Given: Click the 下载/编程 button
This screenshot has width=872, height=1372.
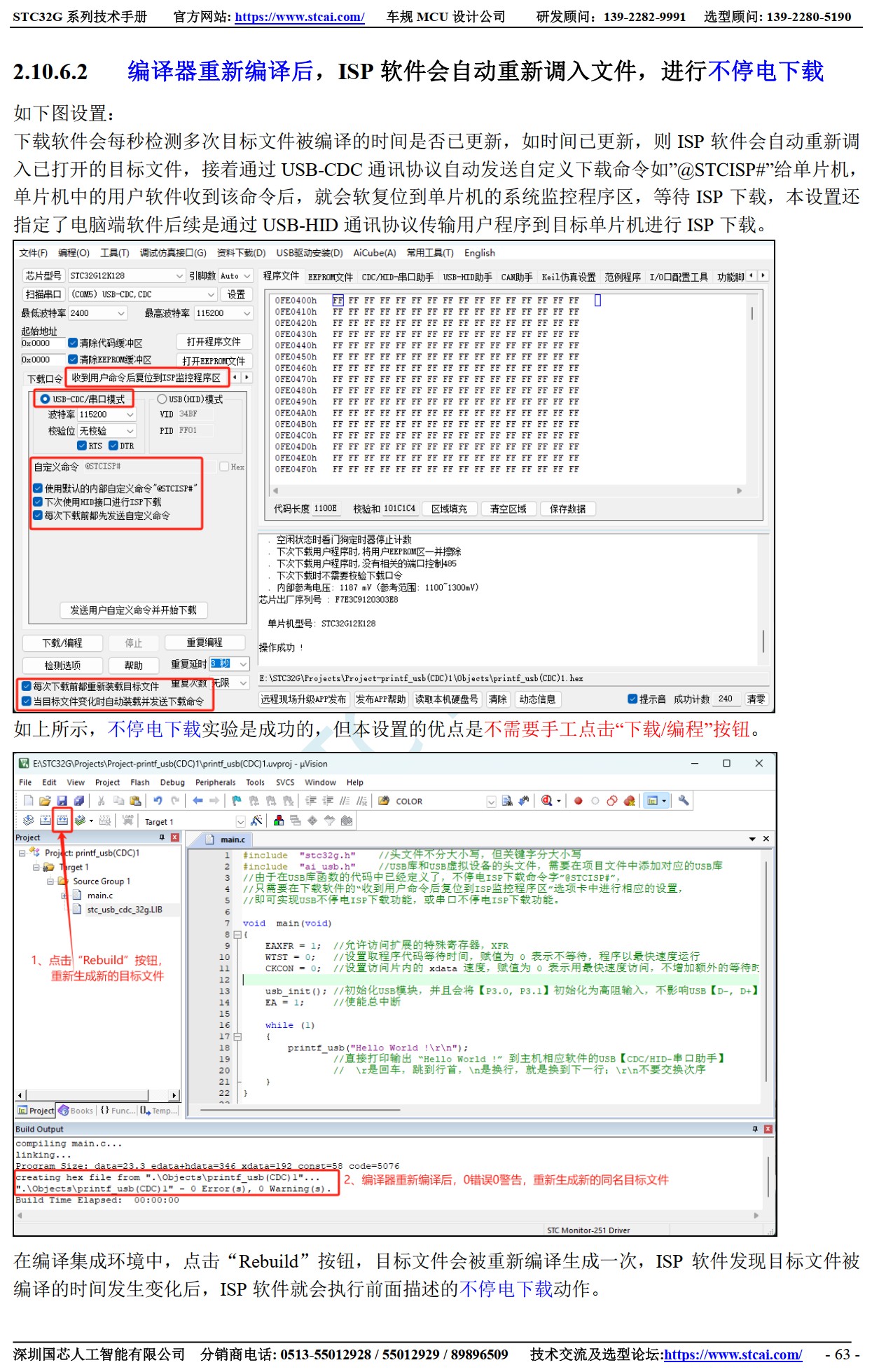Looking at the screenshot, I should pyautogui.click(x=62, y=643).
